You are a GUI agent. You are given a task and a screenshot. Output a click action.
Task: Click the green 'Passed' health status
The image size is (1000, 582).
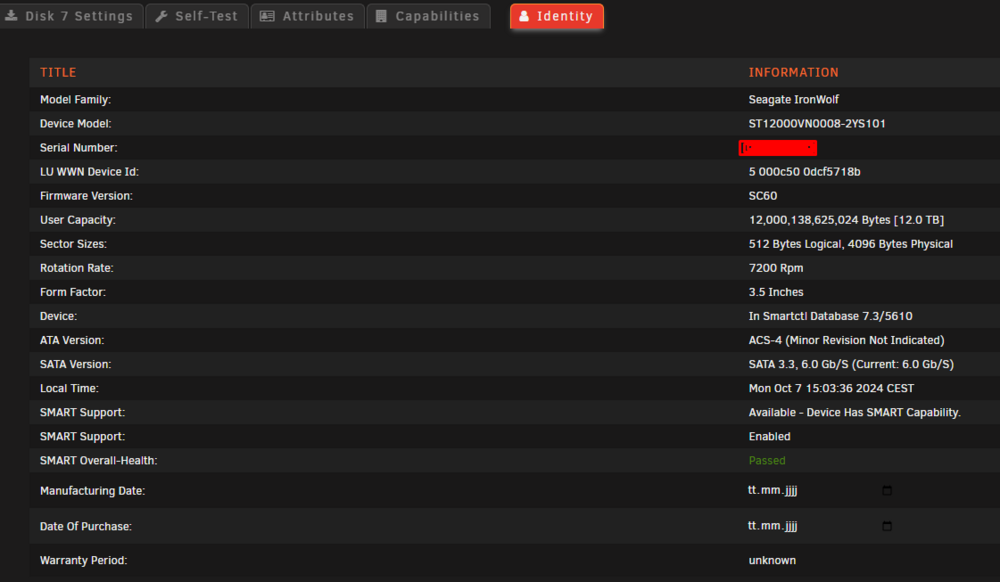[767, 460]
